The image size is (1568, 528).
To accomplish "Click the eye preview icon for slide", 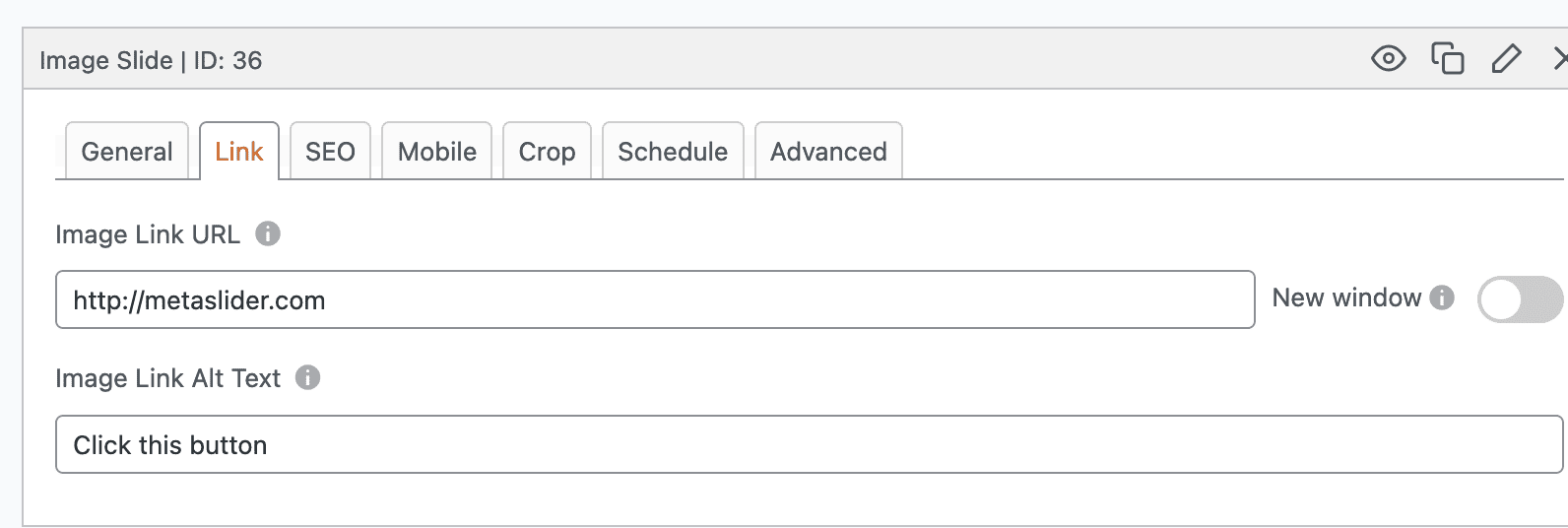I will (x=1388, y=59).
